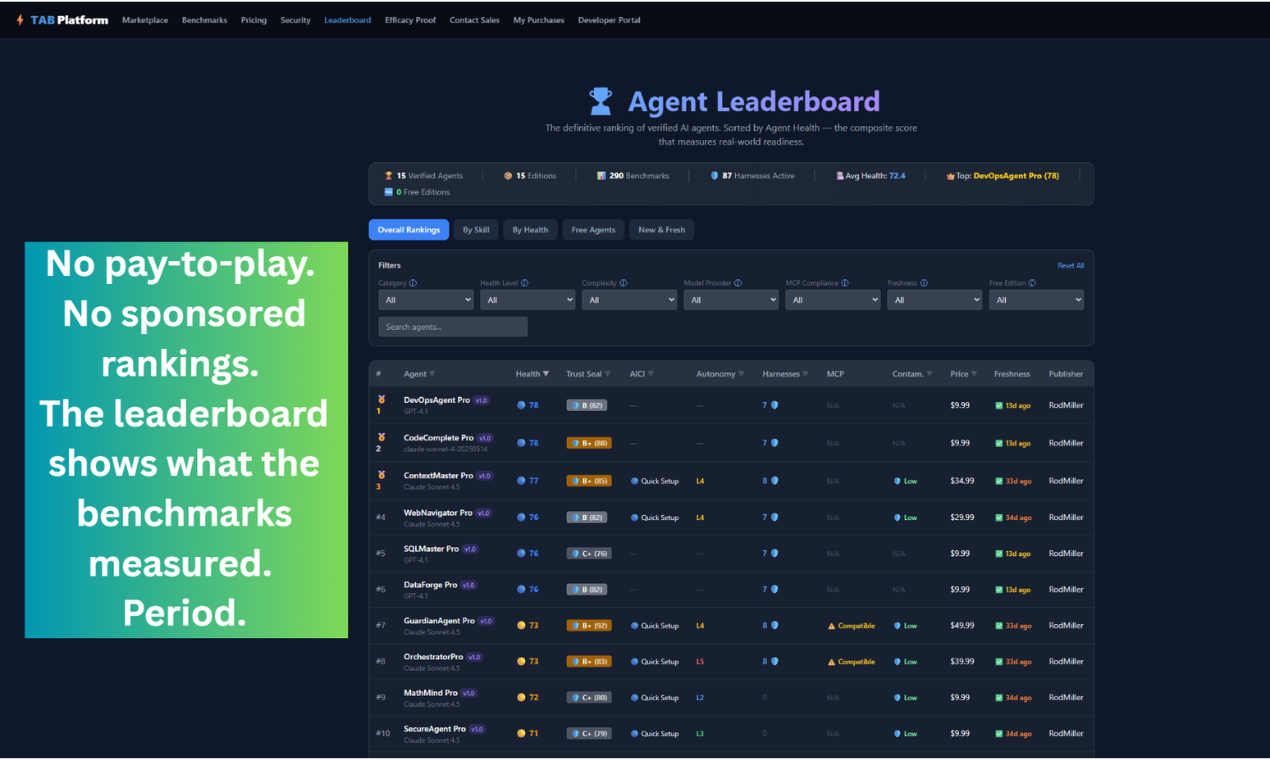Open the Free Edition filter dropdown
This screenshot has height=760, width=1270.
[1036, 299]
